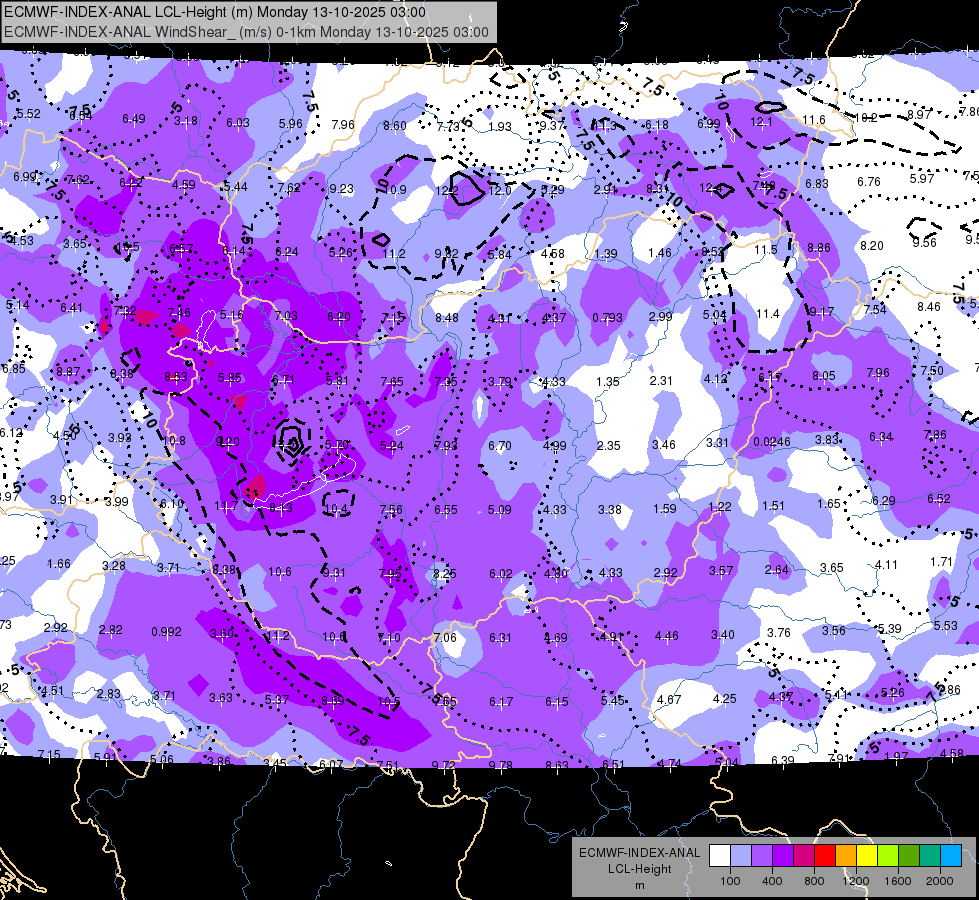Select the teal legend swatch
Screen dimensions: 979x900
(930, 856)
